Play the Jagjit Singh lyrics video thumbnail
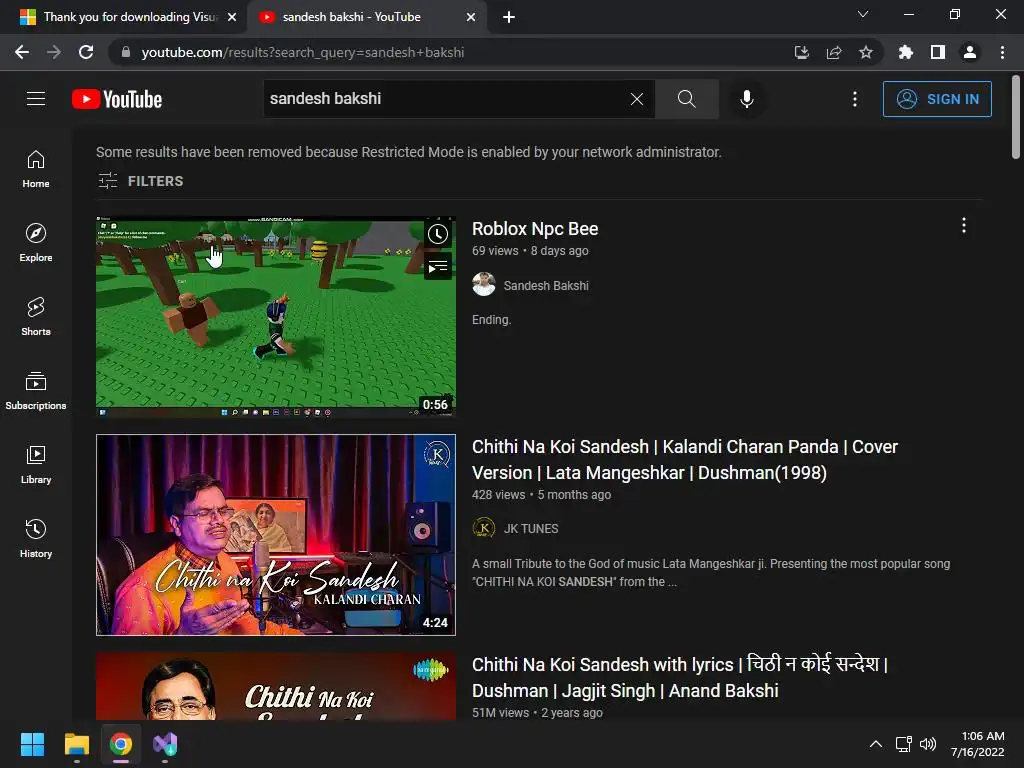 276,686
